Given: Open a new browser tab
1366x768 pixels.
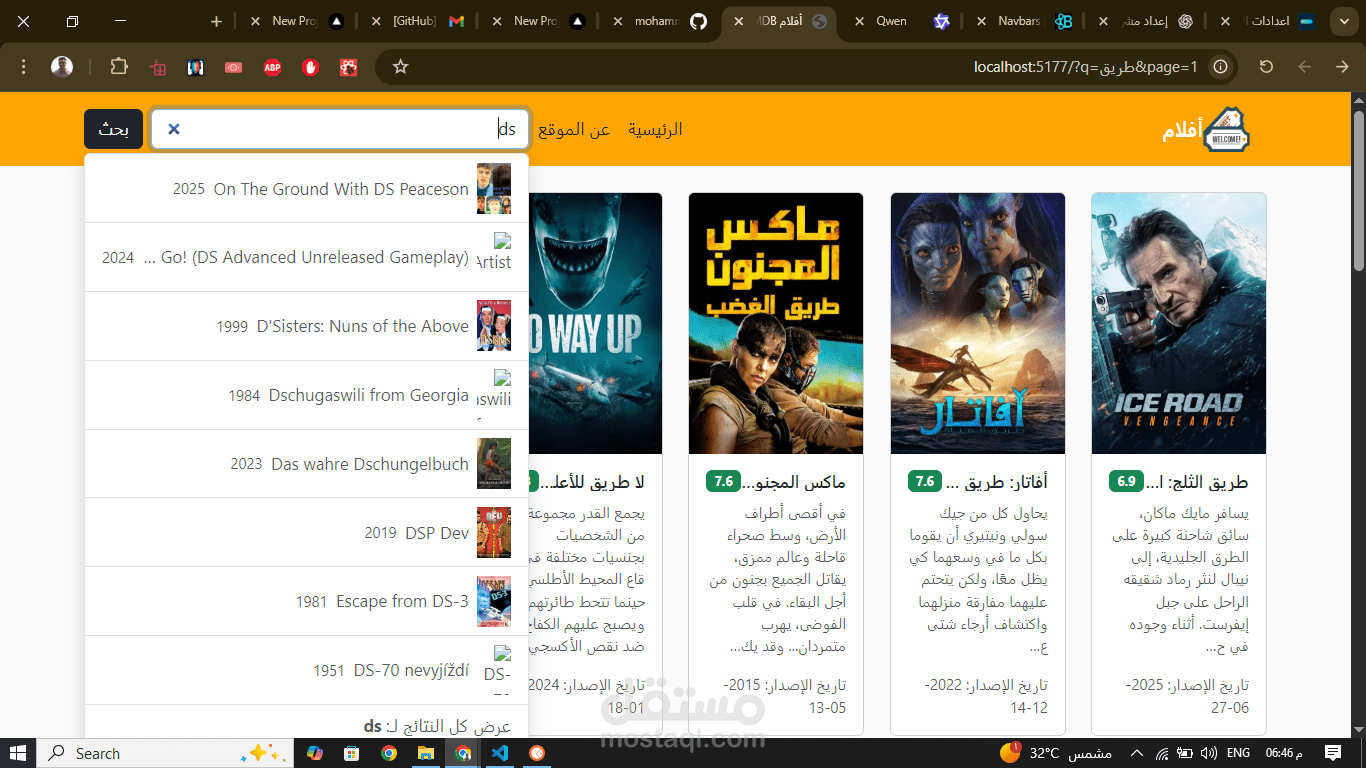Looking at the screenshot, I should pos(217,21).
